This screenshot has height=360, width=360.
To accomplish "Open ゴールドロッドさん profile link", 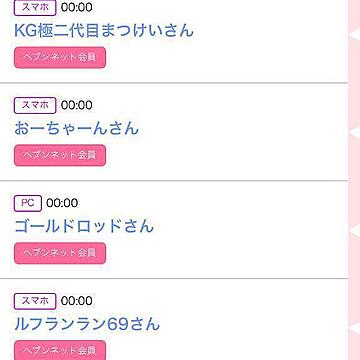I will 84,226.
